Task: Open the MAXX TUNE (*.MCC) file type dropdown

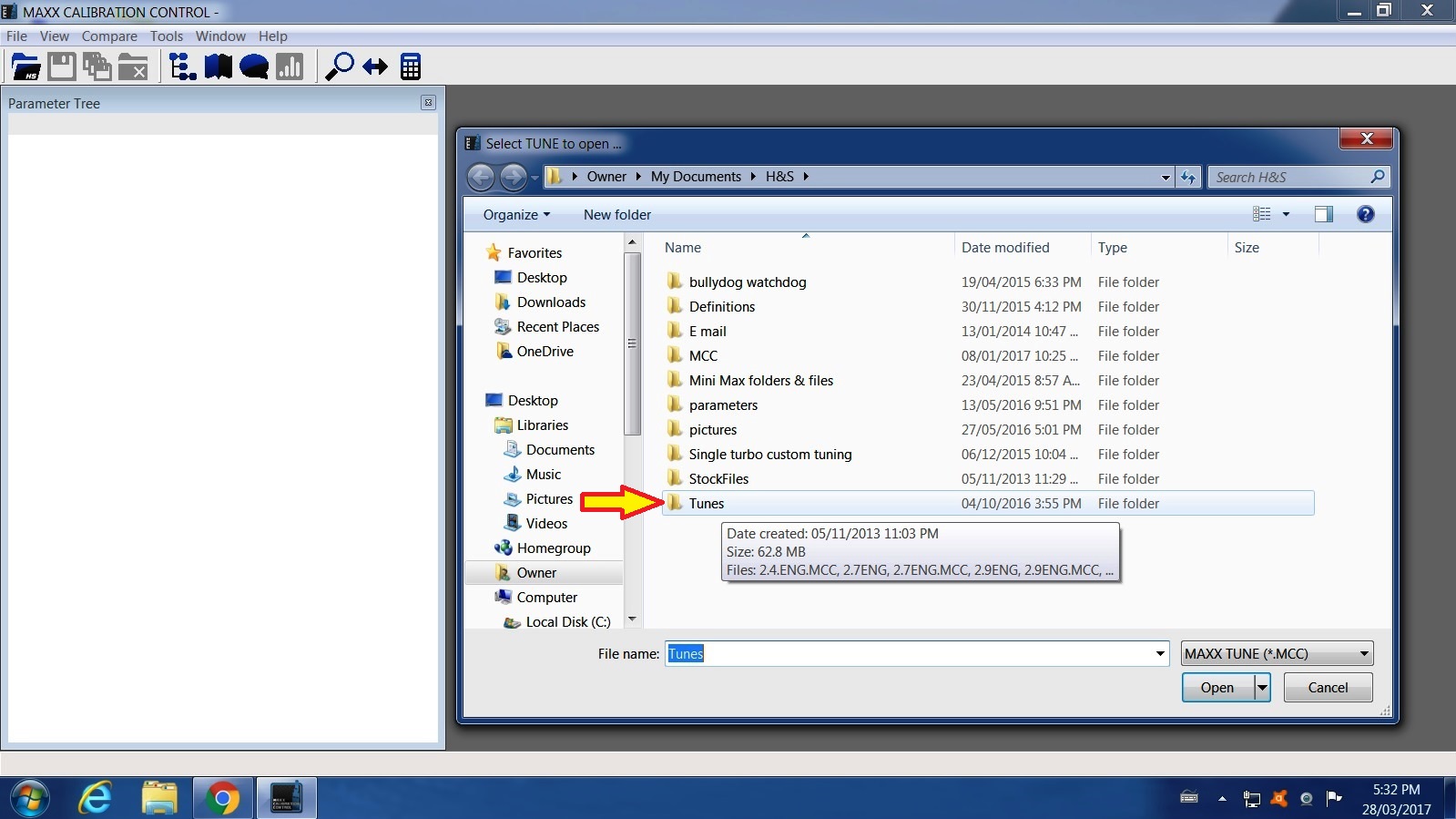Action: 1277,653
